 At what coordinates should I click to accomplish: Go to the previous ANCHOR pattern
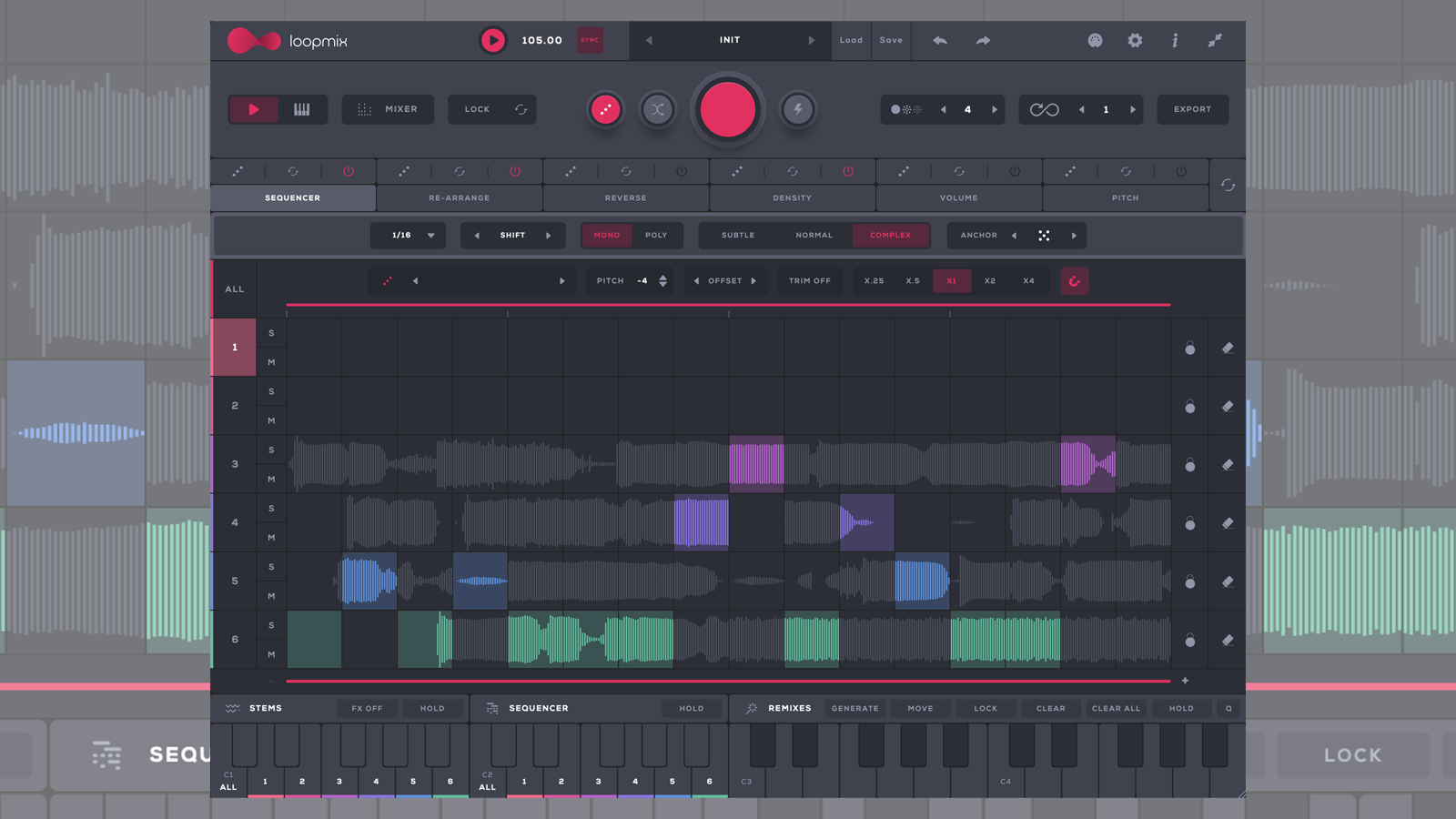click(1014, 235)
